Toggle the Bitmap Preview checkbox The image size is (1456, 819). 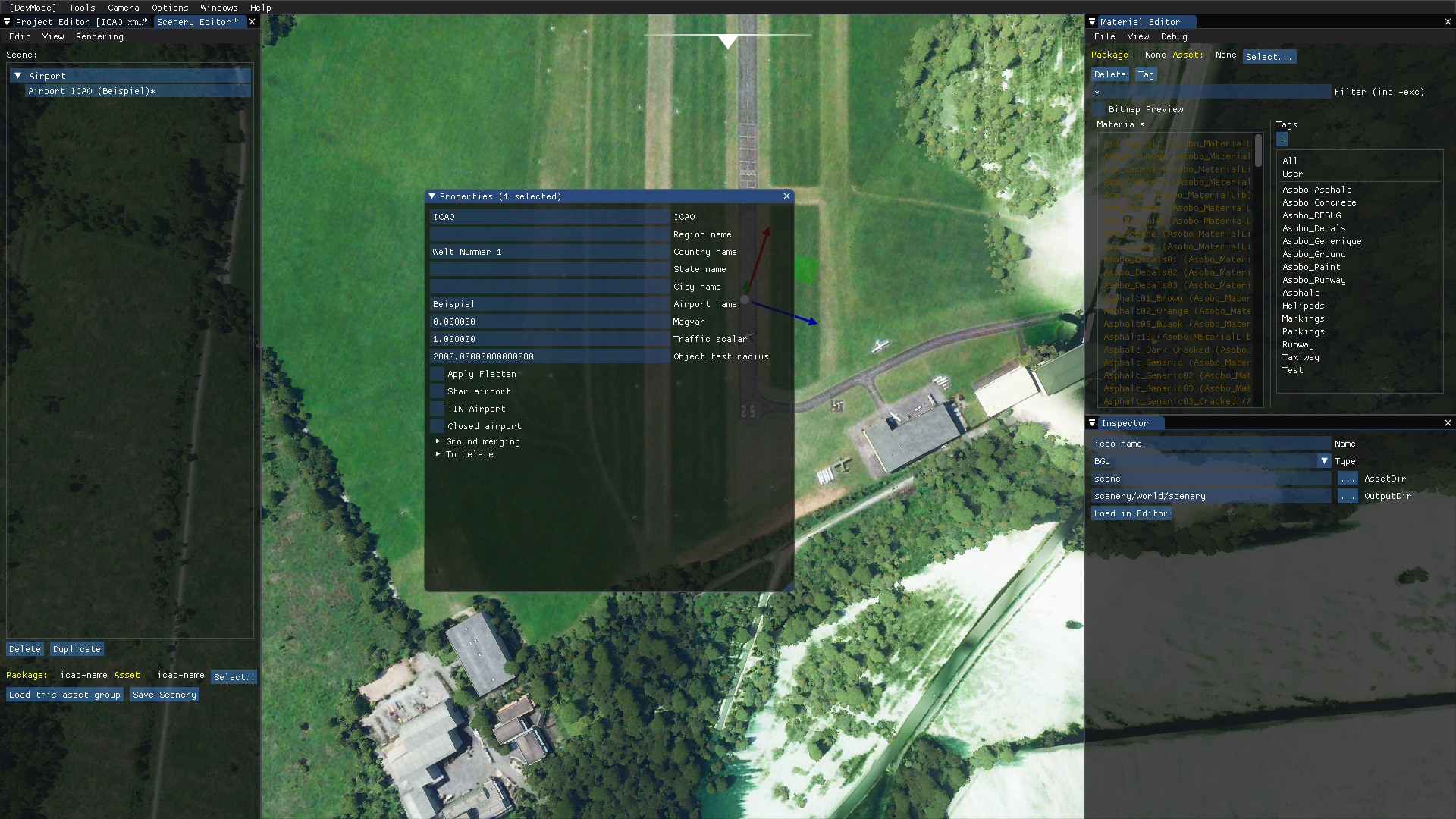[x=1098, y=109]
